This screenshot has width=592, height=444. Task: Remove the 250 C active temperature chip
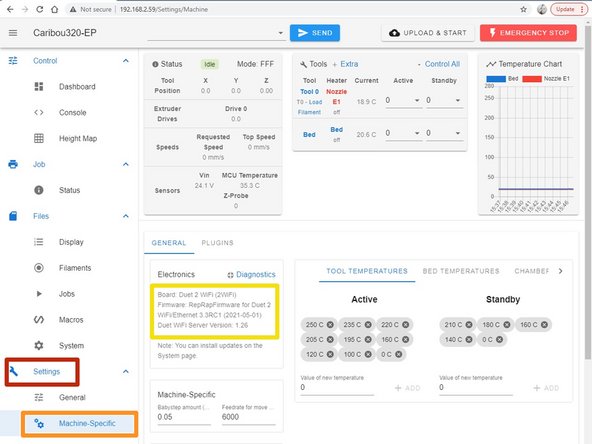[330, 325]
